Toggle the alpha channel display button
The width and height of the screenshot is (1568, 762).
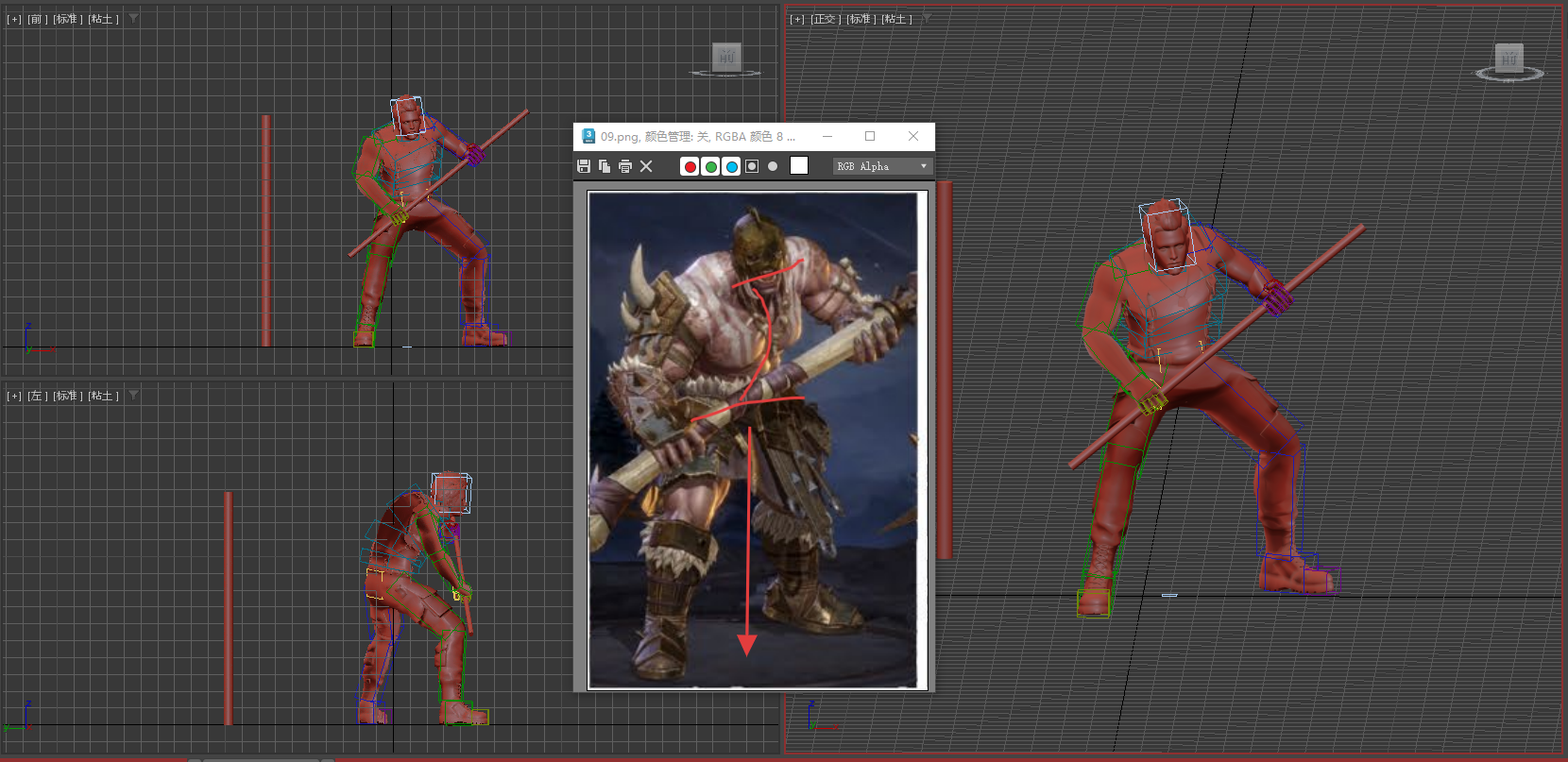pyautogui.click(x=752, y=166)
